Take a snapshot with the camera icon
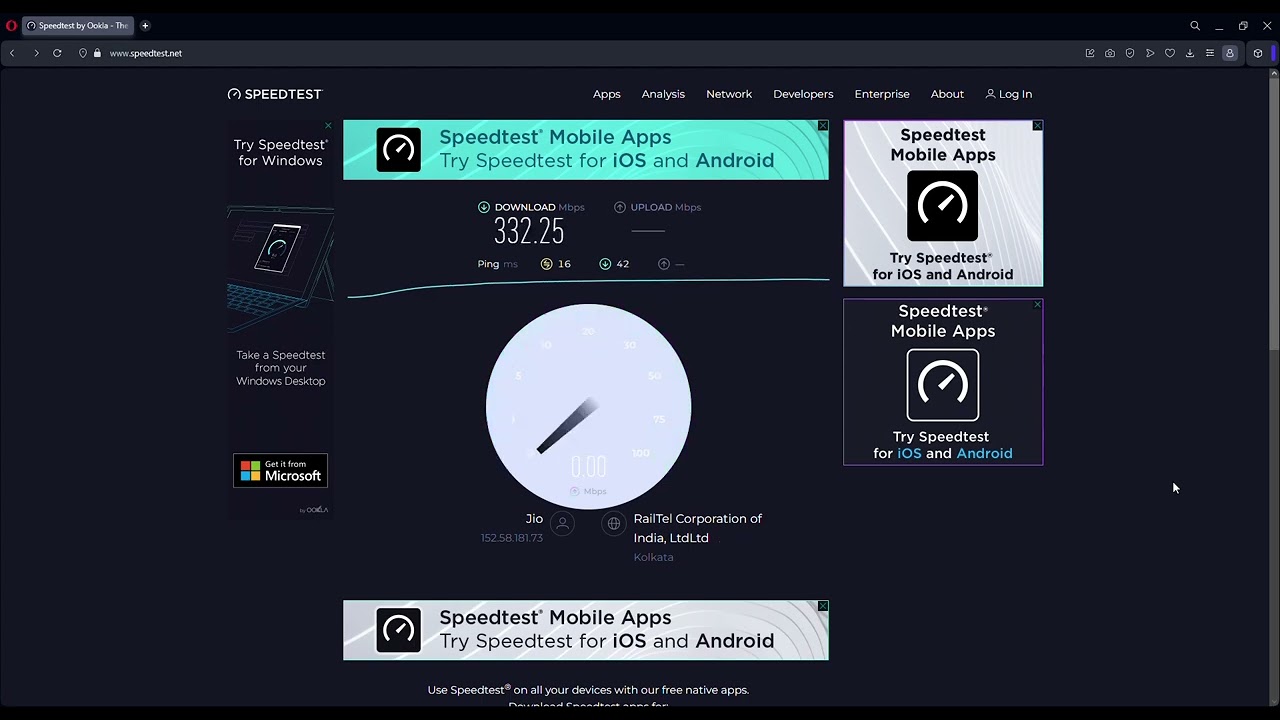The width and height of the screenshot is (1280, 720). (x=1110, y=53)
